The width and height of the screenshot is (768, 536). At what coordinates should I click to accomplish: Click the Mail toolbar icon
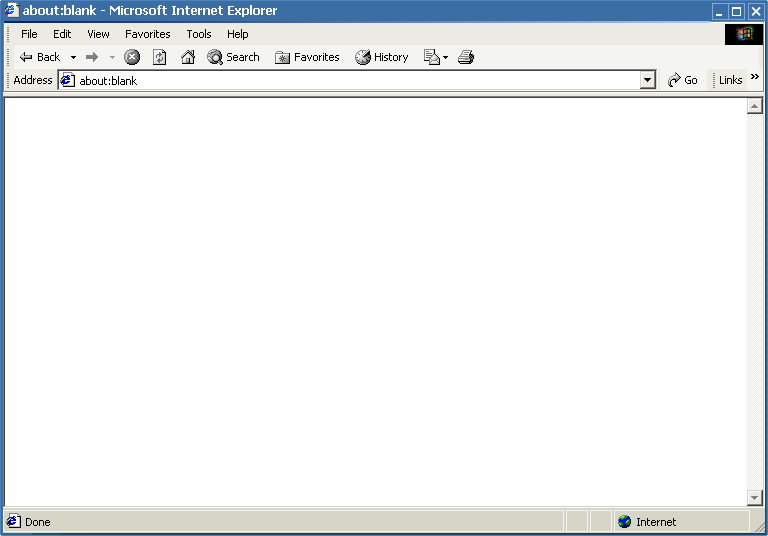point(432,57)
